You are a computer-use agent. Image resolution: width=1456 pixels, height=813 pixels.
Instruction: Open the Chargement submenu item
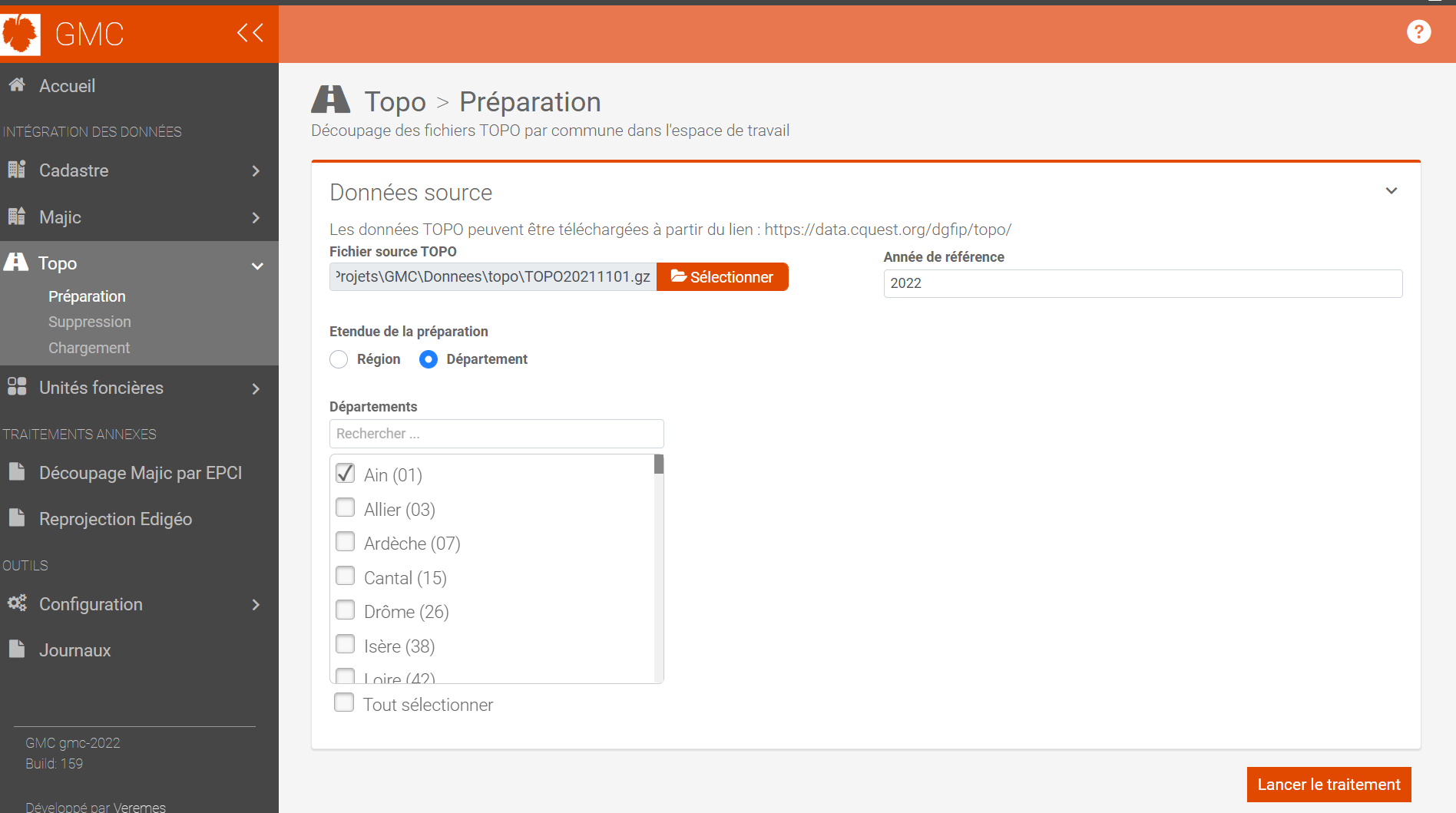[x=89, y=348]
